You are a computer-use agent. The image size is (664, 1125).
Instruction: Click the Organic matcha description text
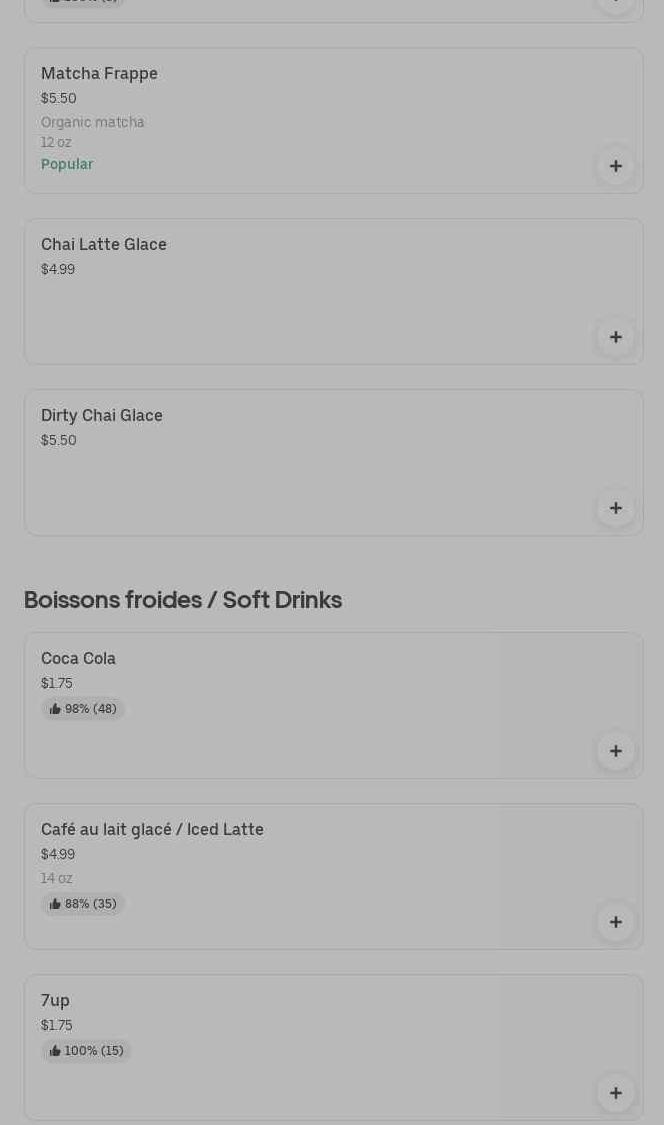[93, 122]
